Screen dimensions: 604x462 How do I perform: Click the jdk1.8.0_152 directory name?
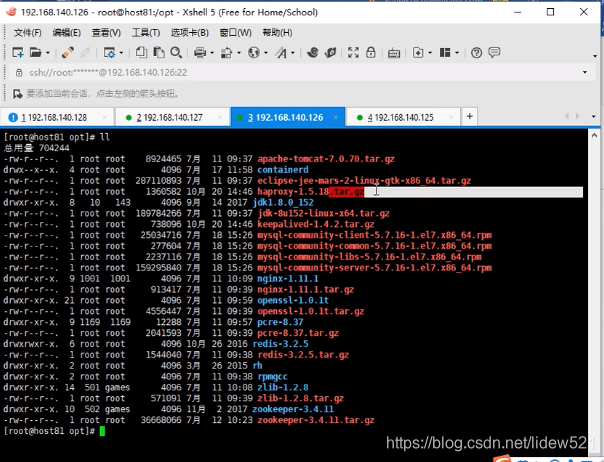click(283, 202)
